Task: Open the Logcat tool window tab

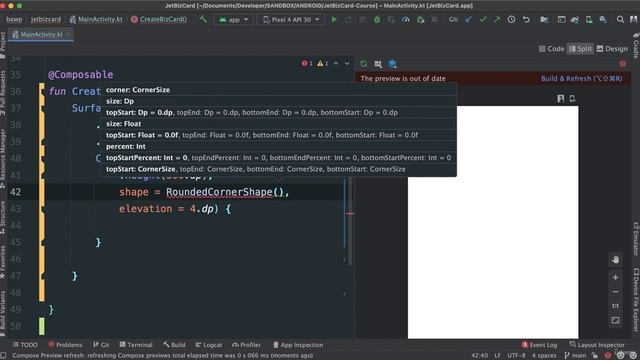Action: [209, 345]
